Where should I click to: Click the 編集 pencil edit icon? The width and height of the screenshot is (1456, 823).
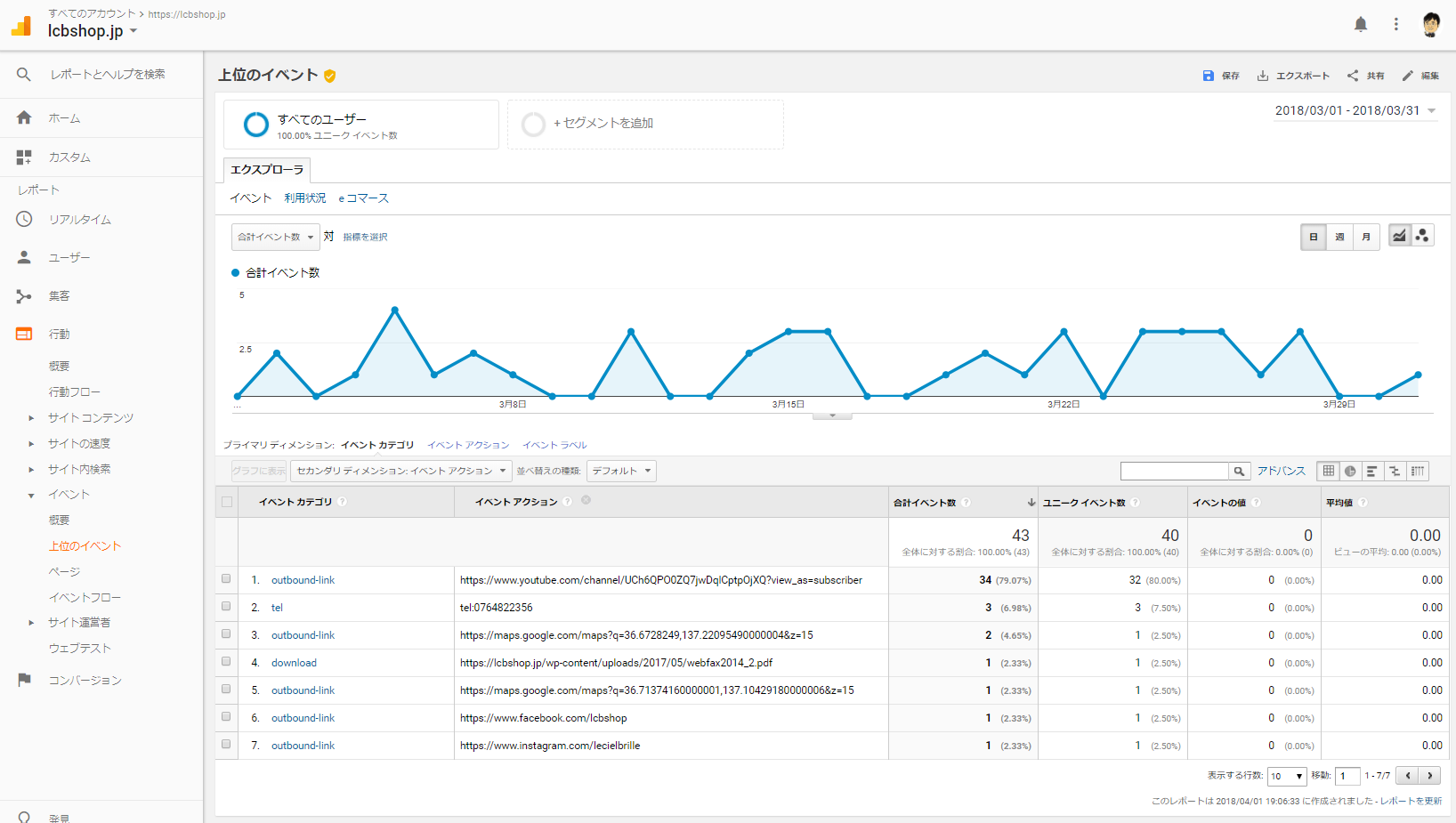pyautogui.click(x=1407, y=76)
